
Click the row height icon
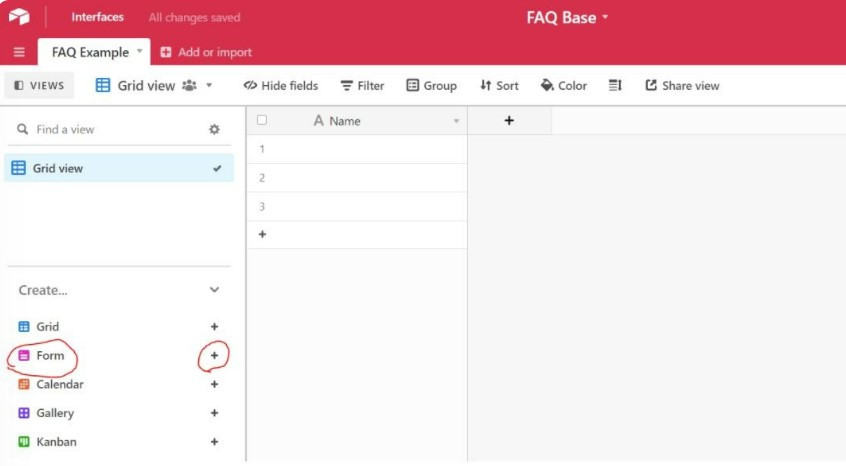click(615, 86)
